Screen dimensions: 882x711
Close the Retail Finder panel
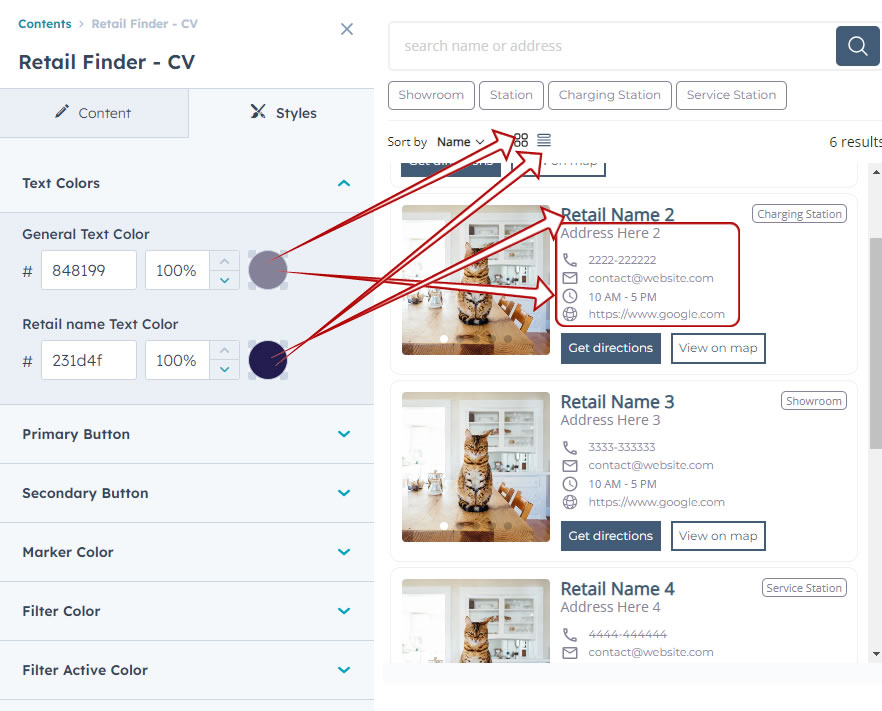pyautogui.click(x=346, y=29)
